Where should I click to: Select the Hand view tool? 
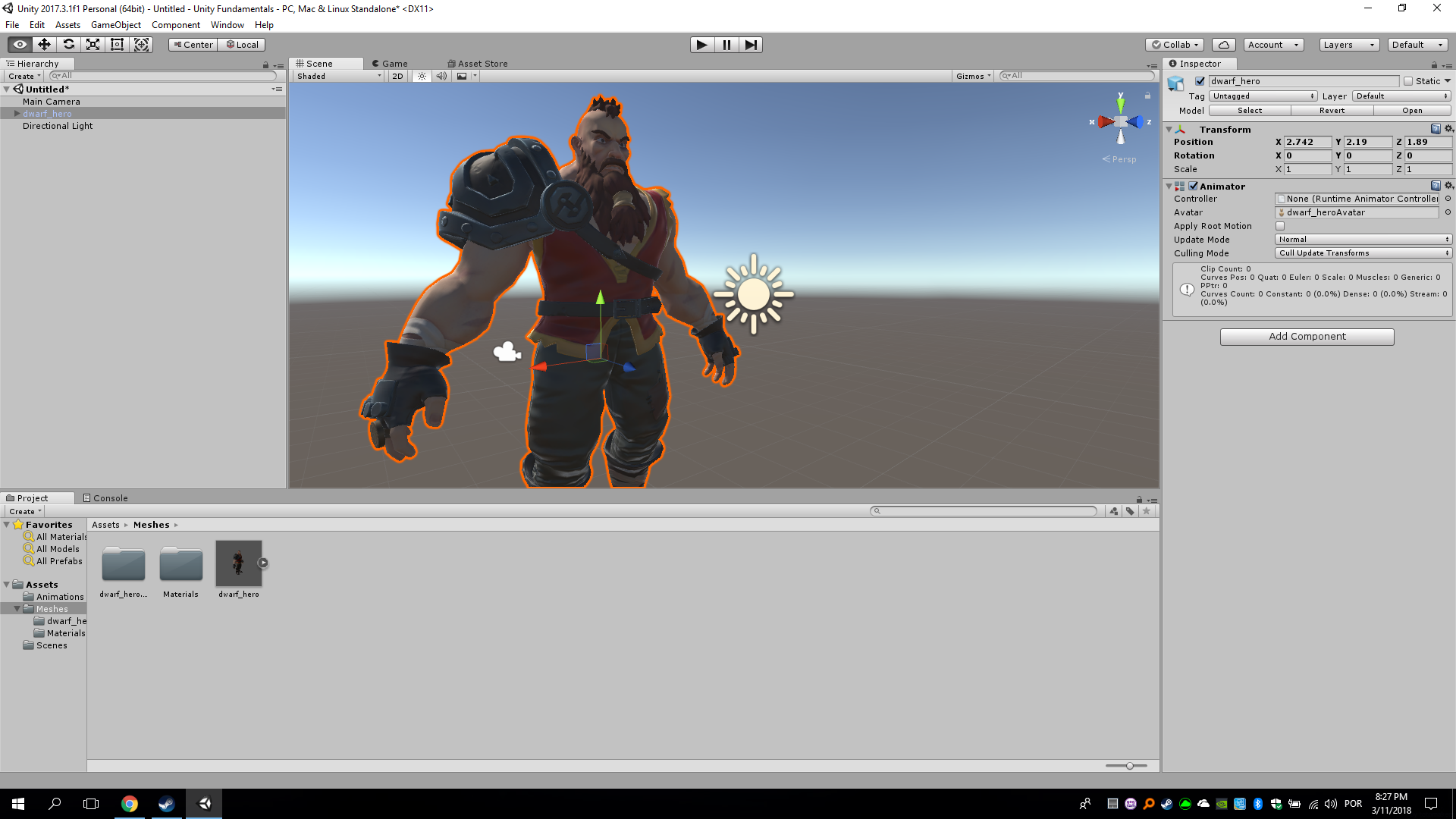(20, 45)
